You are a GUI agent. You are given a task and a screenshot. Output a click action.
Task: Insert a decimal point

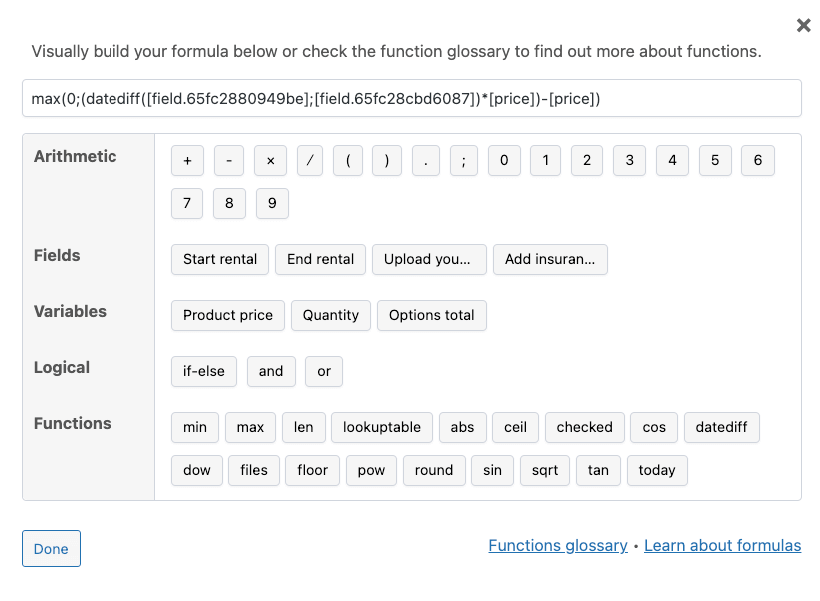426,161
